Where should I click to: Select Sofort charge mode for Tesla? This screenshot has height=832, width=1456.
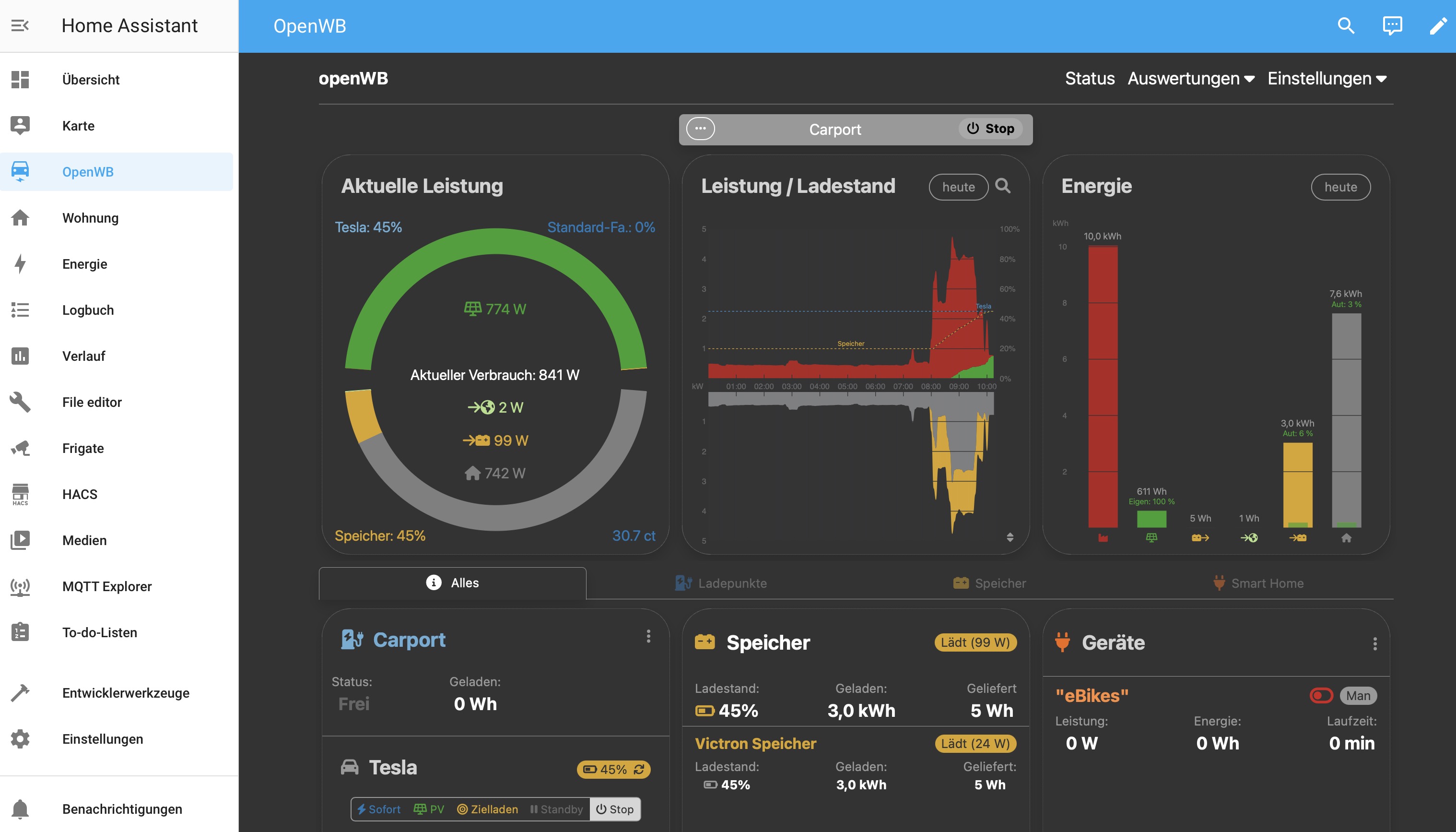tap(378, 809)
